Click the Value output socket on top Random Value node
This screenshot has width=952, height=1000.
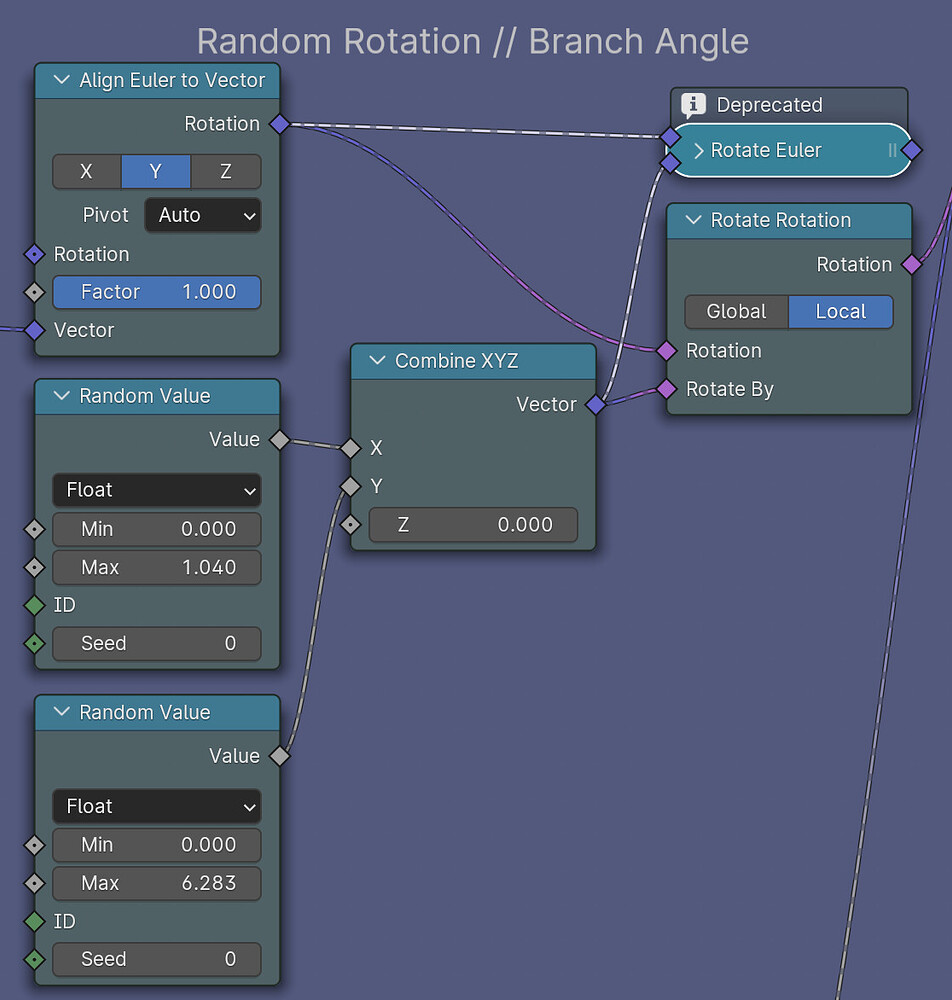279,439
